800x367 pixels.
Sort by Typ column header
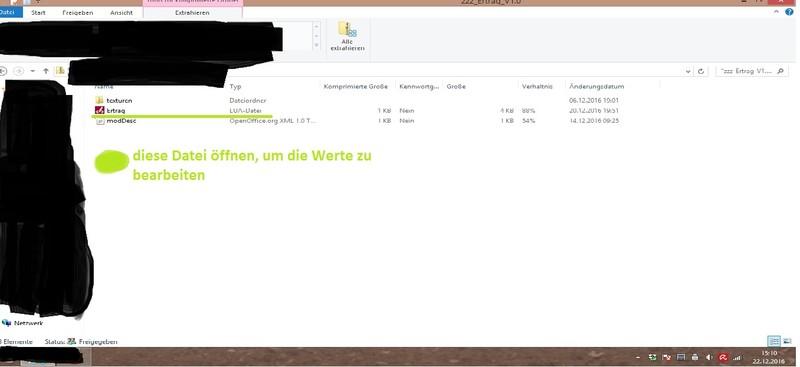pyautogui.click(x=235, y=87)
